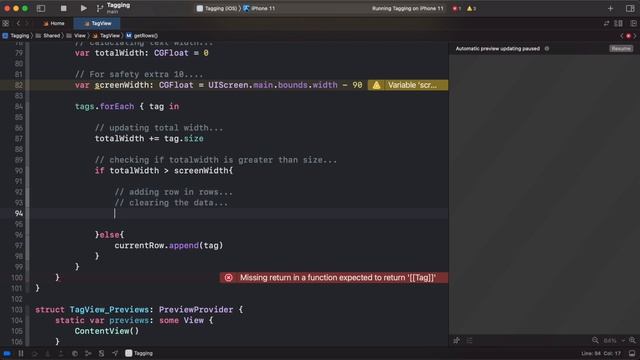Toggle the navigator sidebar
The image size is (640, 360).
pos(41,8)
